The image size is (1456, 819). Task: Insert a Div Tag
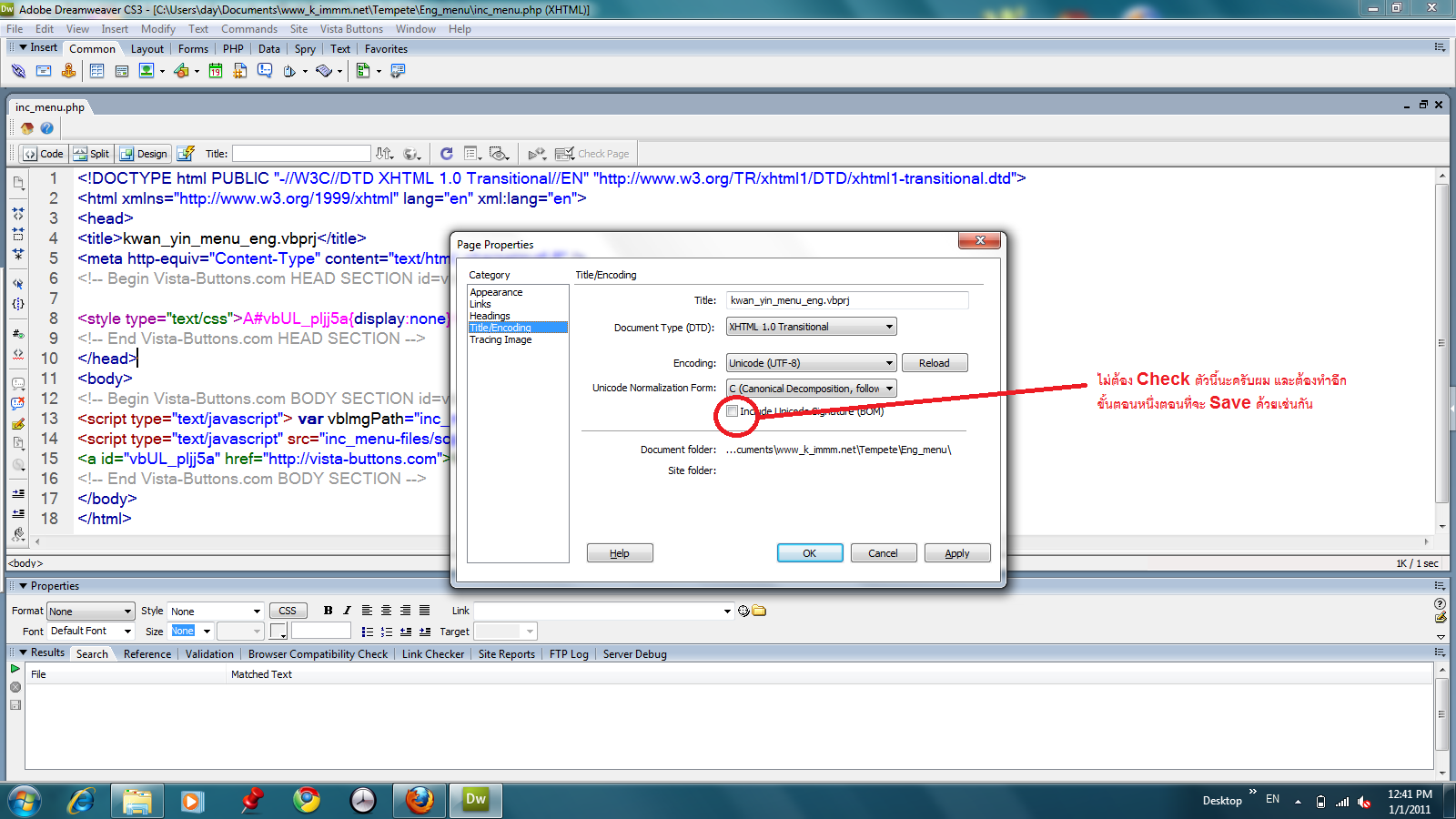(121, 71)
